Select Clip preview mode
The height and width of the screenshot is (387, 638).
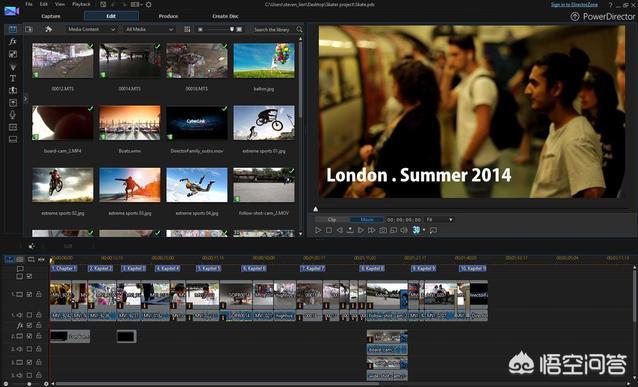click(332, 220)
